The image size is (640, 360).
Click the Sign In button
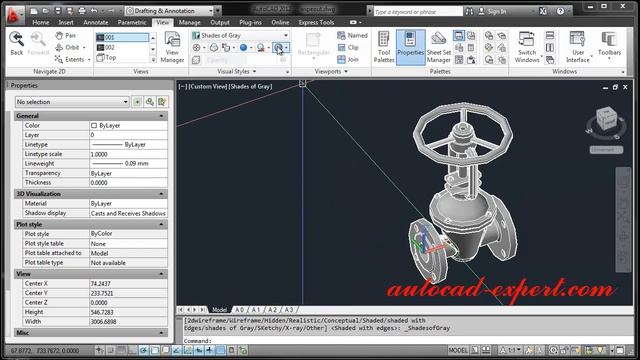point(492,11)
